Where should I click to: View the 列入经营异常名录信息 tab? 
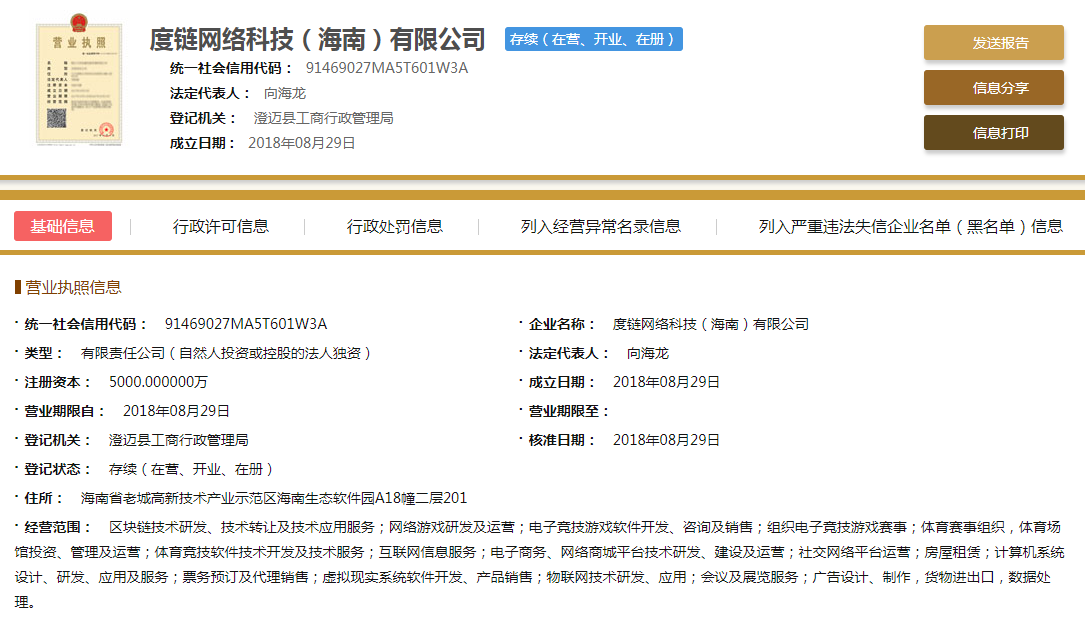(601, 226)
